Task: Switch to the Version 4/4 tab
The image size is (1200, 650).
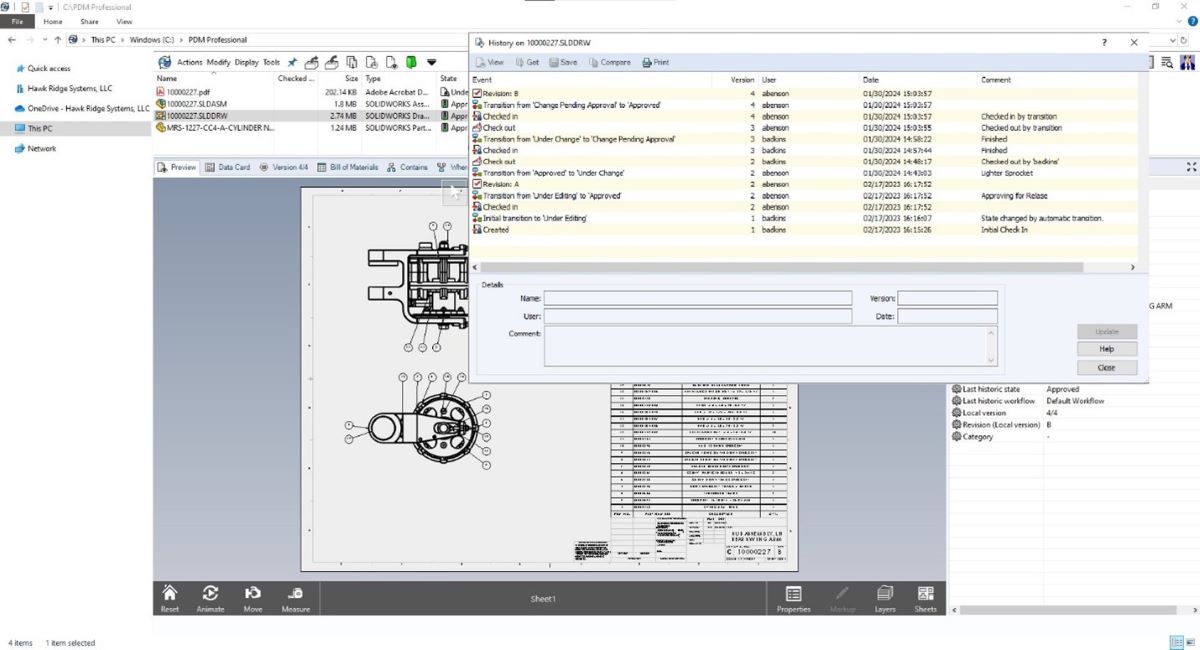Action: (x=285, y=167)
